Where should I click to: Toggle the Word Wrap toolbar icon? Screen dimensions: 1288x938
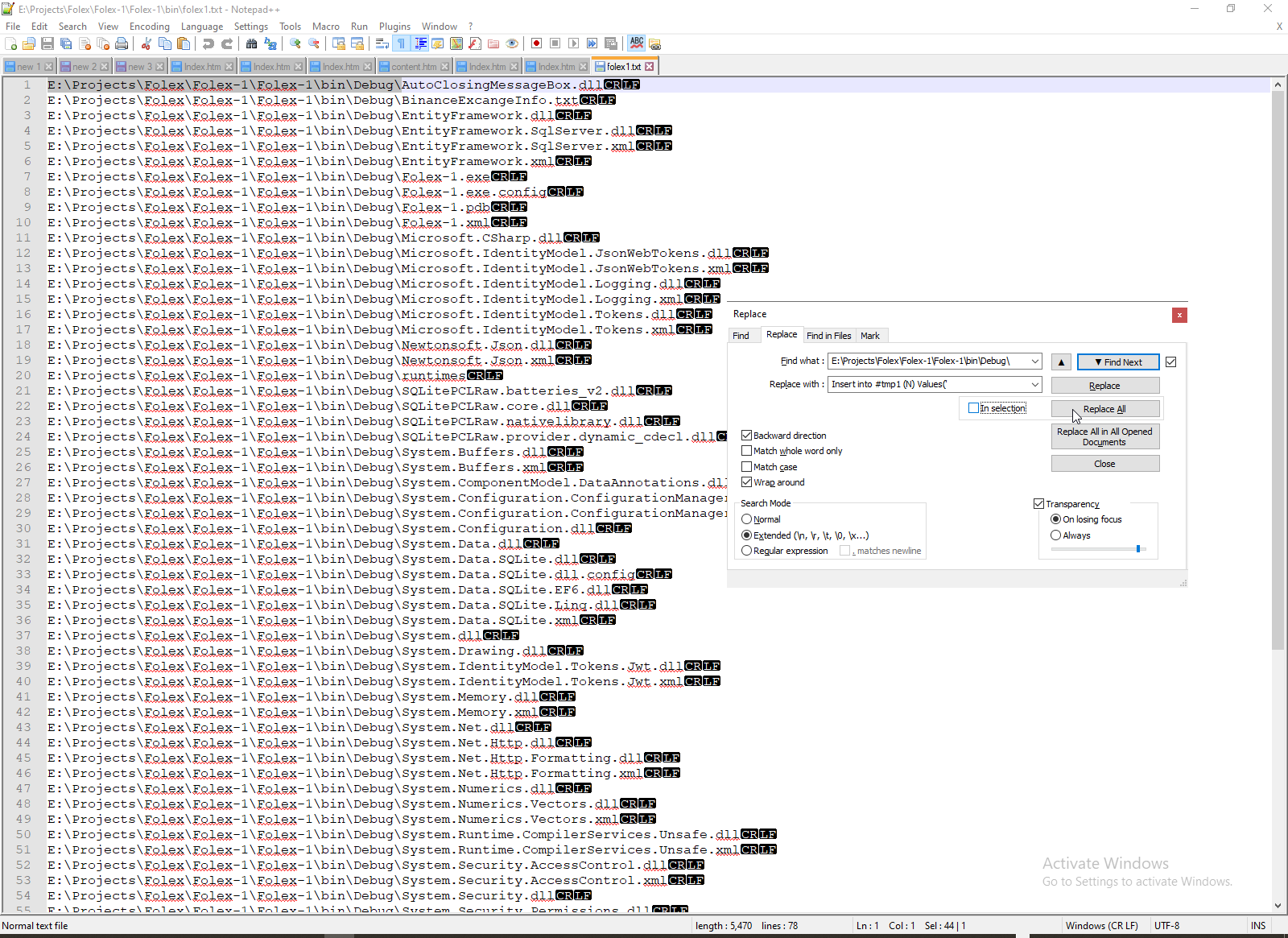pyautogui.click(x=382, y=43)
